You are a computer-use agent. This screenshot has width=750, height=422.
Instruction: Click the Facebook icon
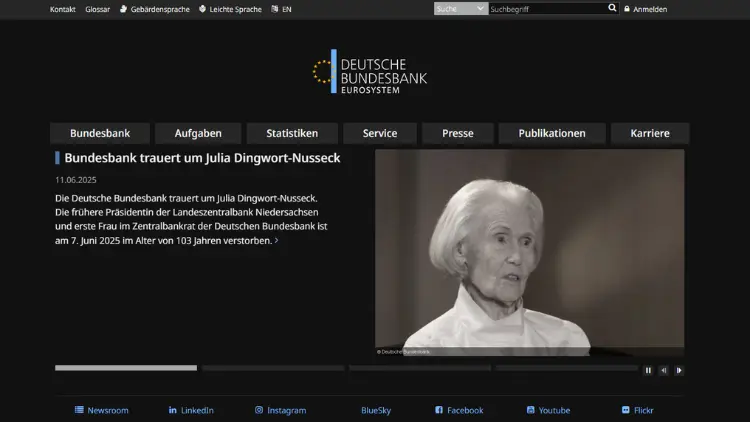click(x=439, y=410)
